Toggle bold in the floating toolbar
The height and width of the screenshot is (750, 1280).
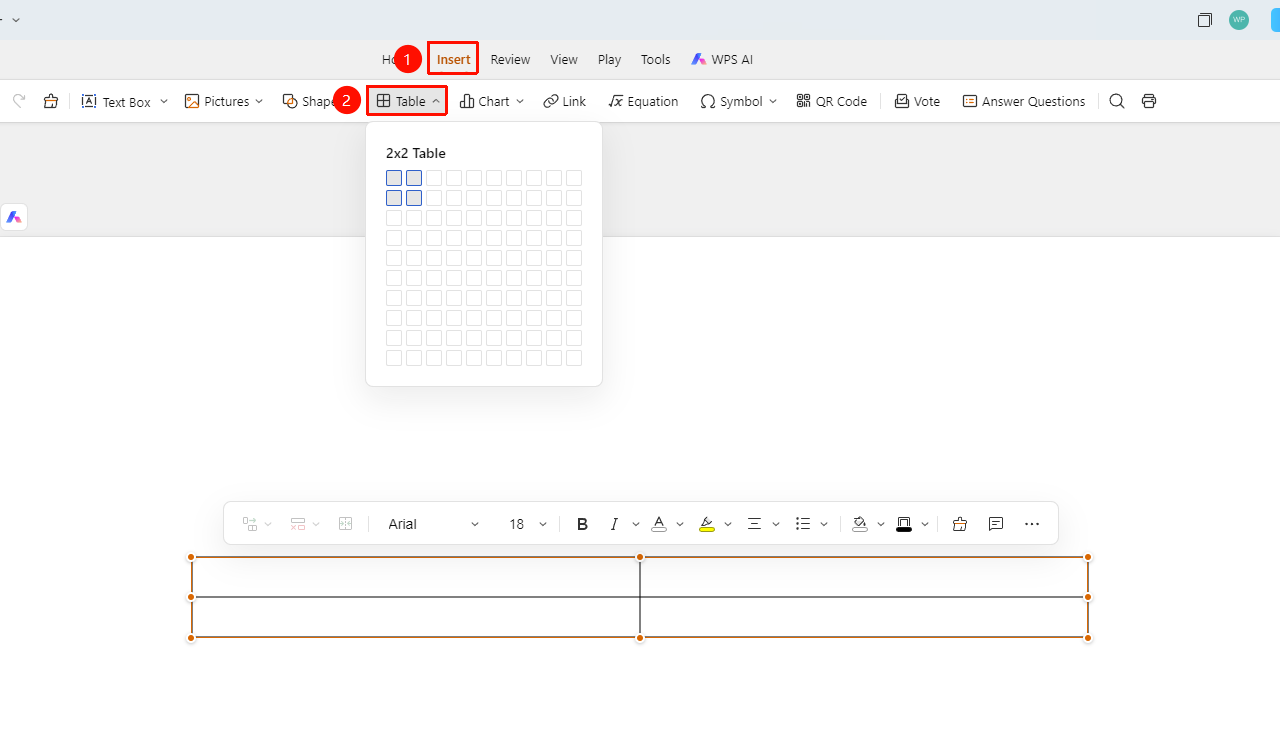[x=582, y=524]
